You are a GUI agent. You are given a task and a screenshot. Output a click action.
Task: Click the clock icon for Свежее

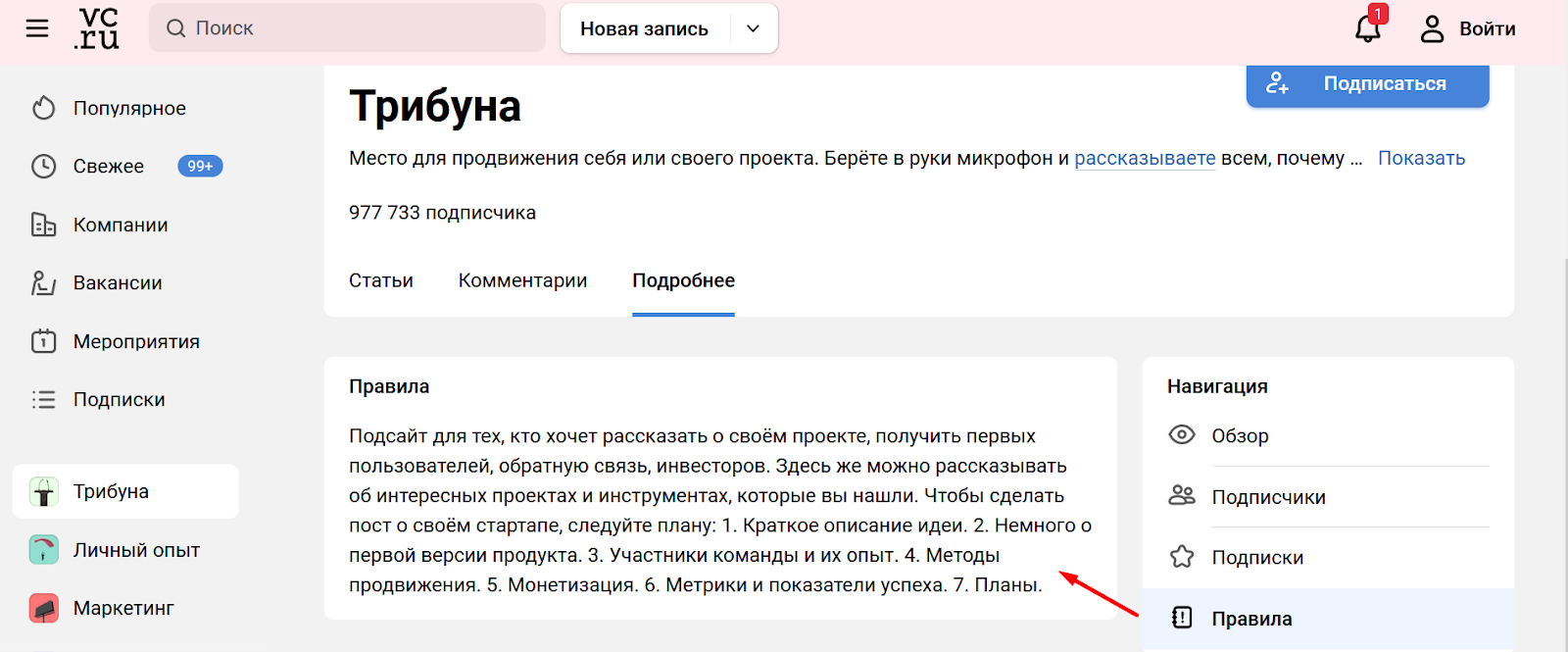click(43, 167)
